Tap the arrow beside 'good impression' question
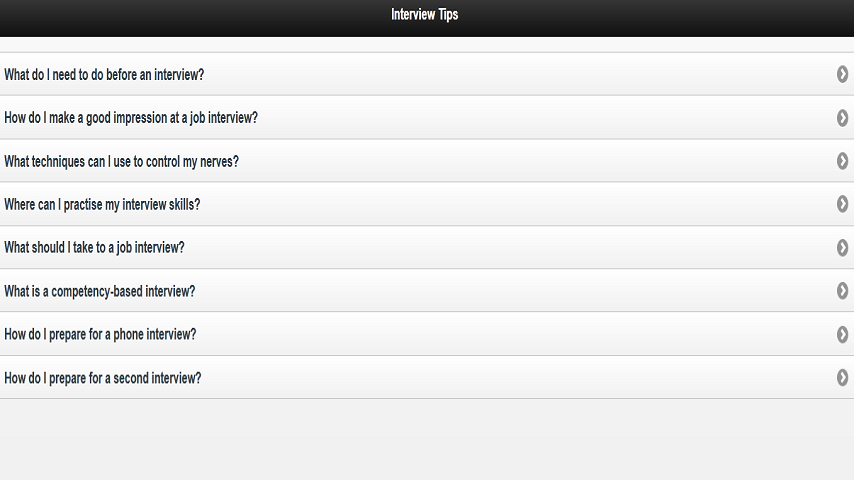 pyautogui.click(x=843, y=118)
